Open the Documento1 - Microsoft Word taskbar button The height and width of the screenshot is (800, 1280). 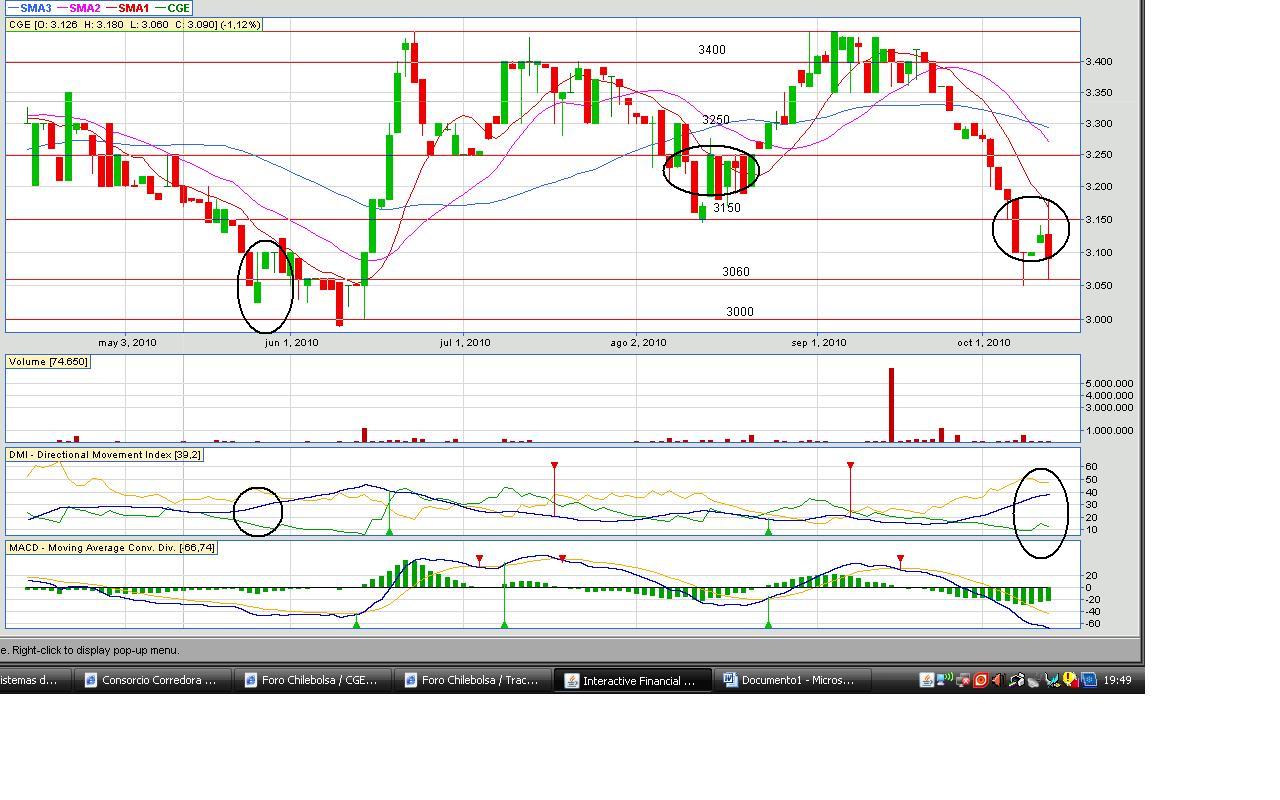[x=792, y=680]
